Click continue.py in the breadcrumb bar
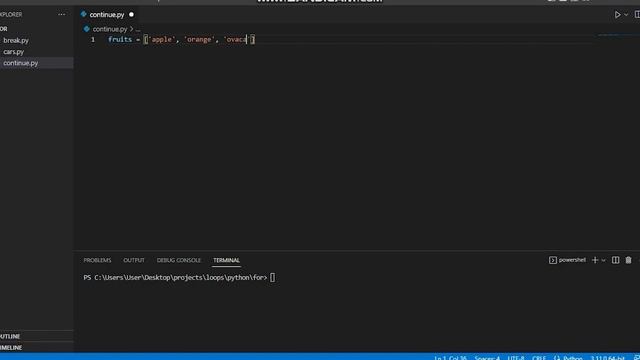The height and width of the screenshot is (360, 640). (x=110, y=29)
